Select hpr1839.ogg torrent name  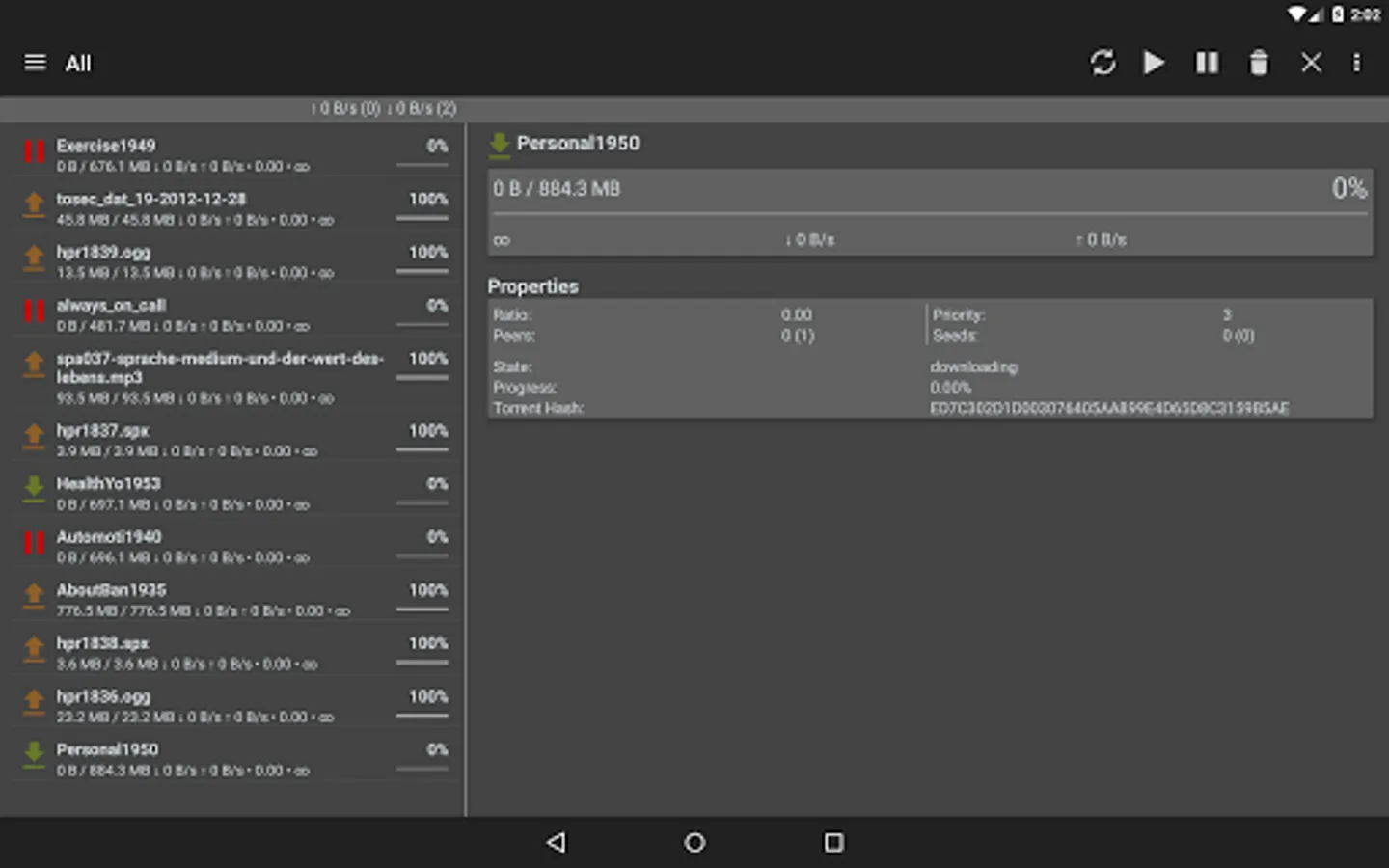click(x=103, y=252)
